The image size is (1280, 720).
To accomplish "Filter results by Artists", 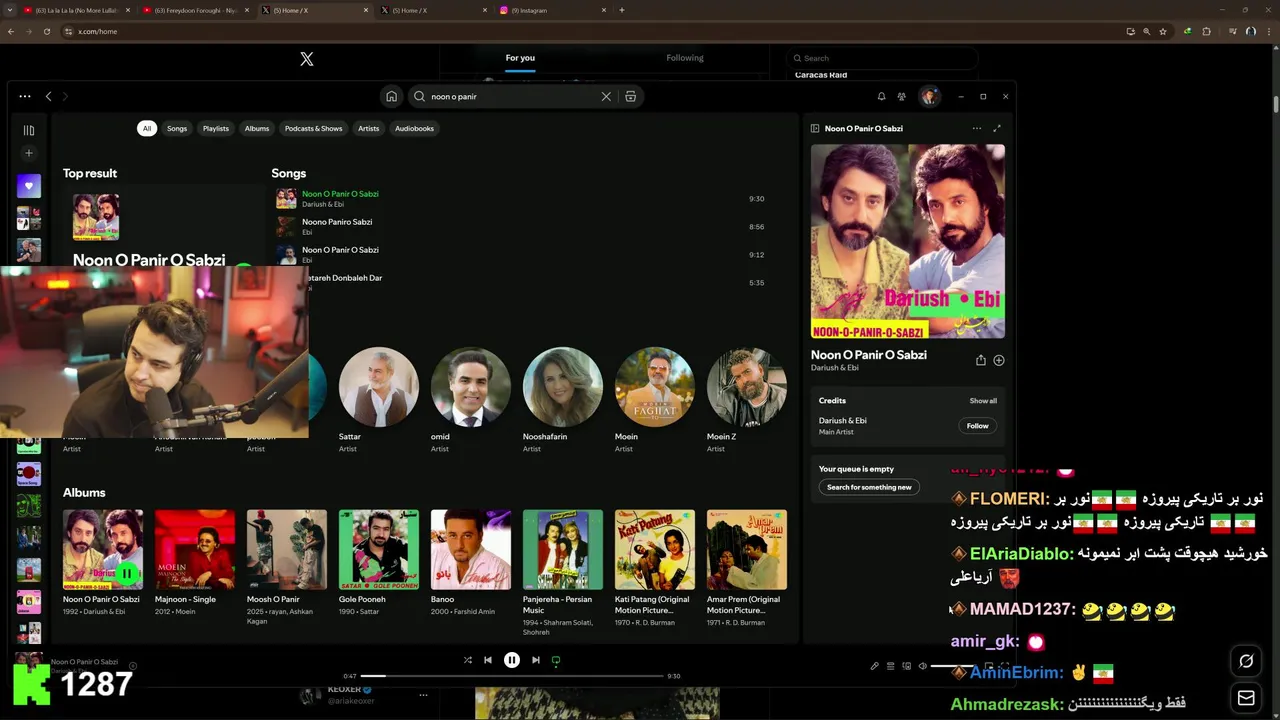I will pyautogui.click(x=369, y=128).
